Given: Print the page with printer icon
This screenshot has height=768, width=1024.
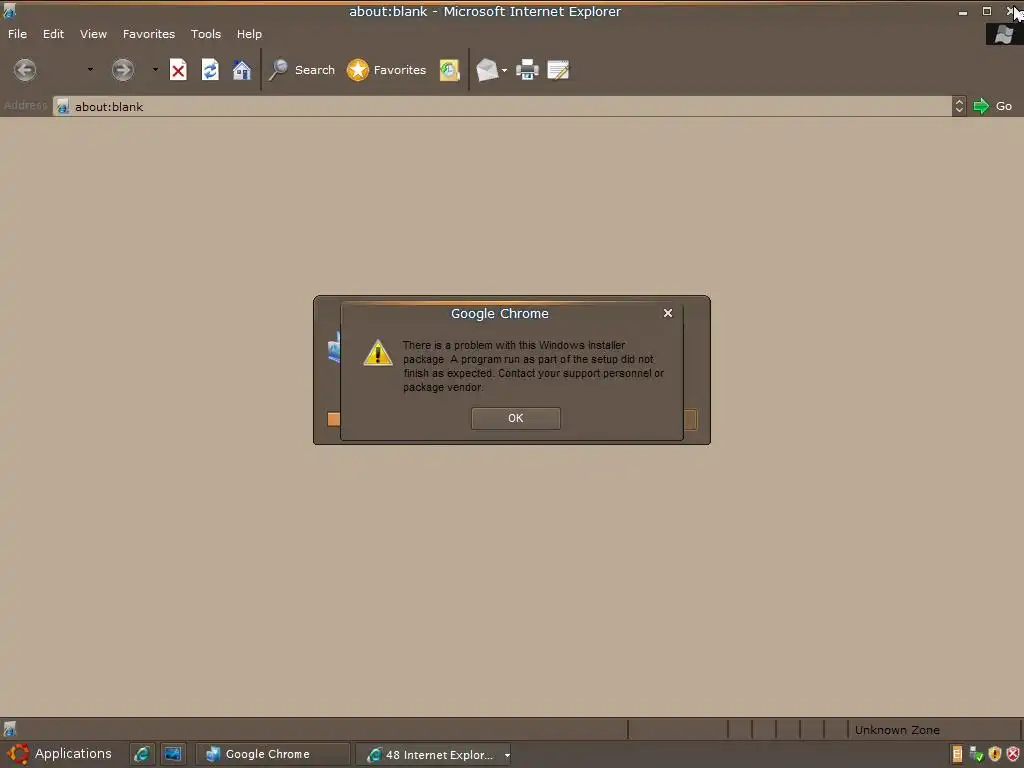Looking at the screenshot, I should [527, 70].
